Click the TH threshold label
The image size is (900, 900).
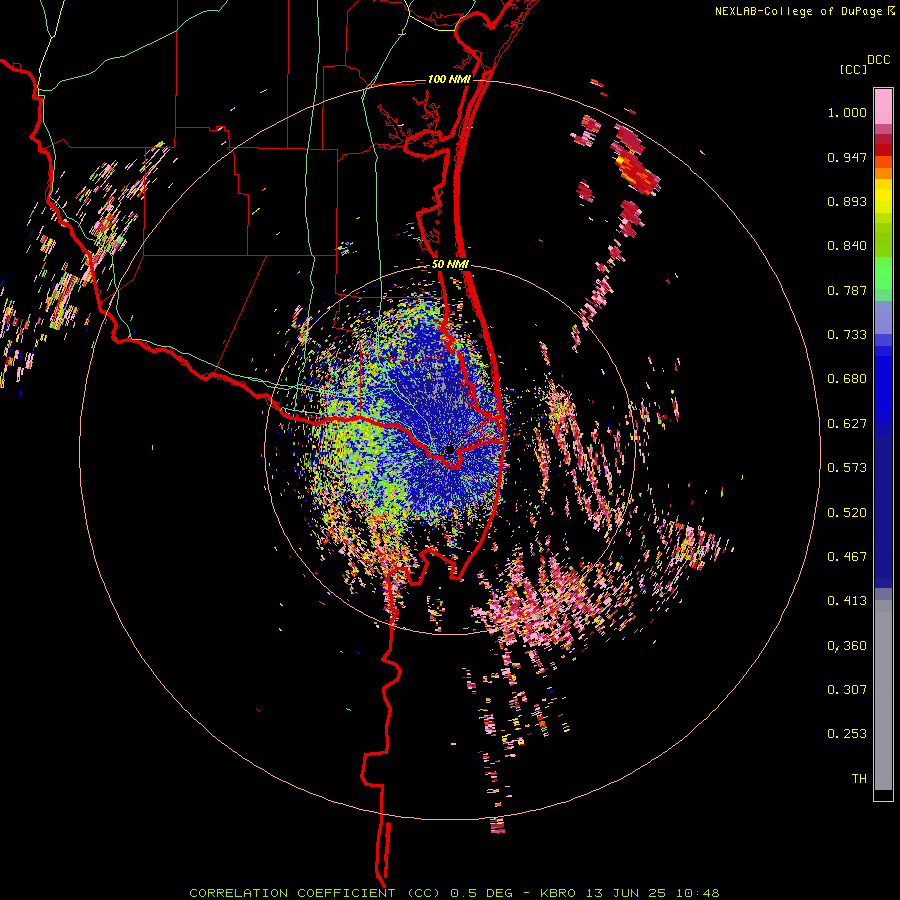point(859,779)
